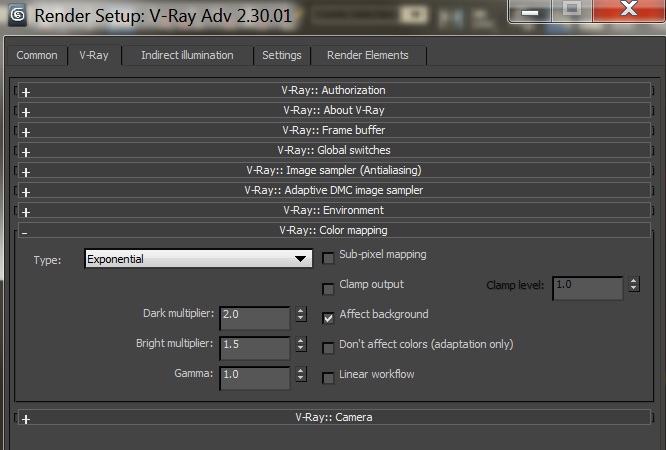Viewport: 666px width, 450px height.
Task: Enable Clamp output checkbox
Action: (x=328, y=289)
